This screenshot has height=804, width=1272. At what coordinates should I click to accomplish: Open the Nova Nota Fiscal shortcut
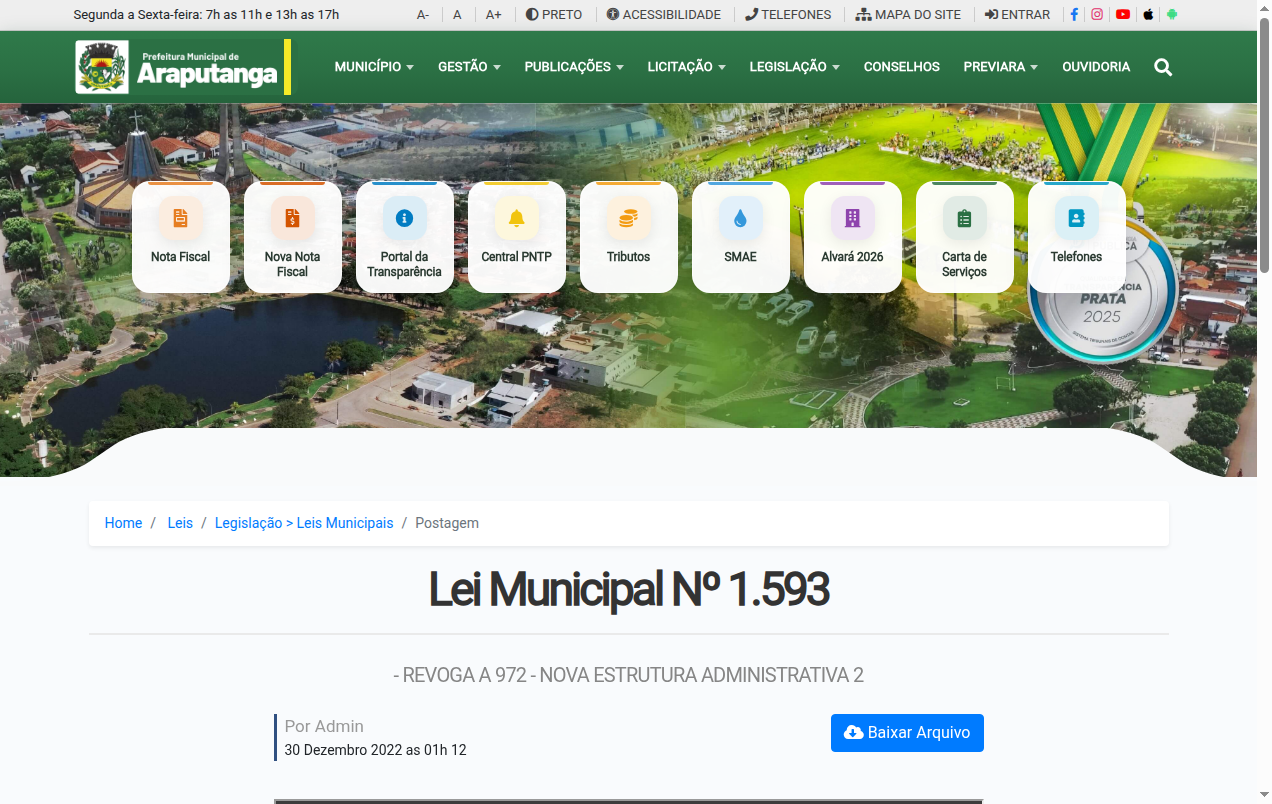tap(293, 237)
